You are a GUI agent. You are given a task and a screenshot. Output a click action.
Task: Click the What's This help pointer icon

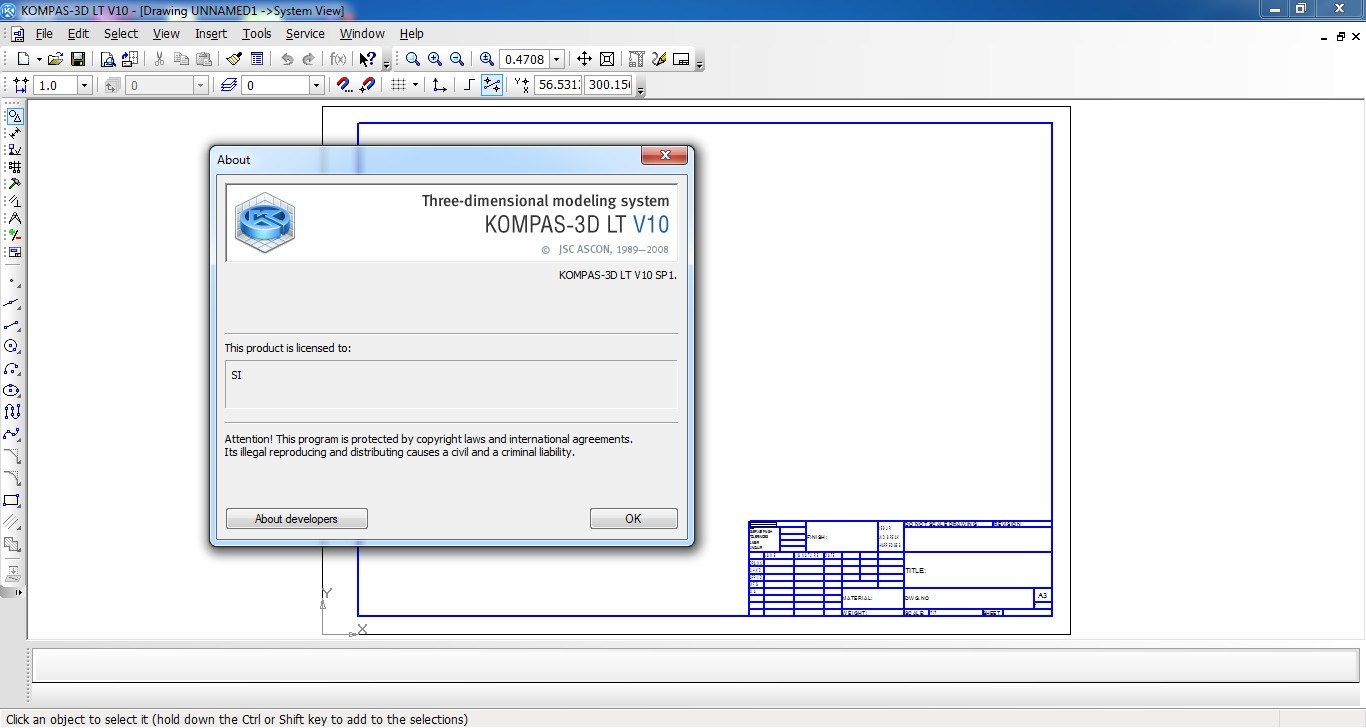[367, 59]
